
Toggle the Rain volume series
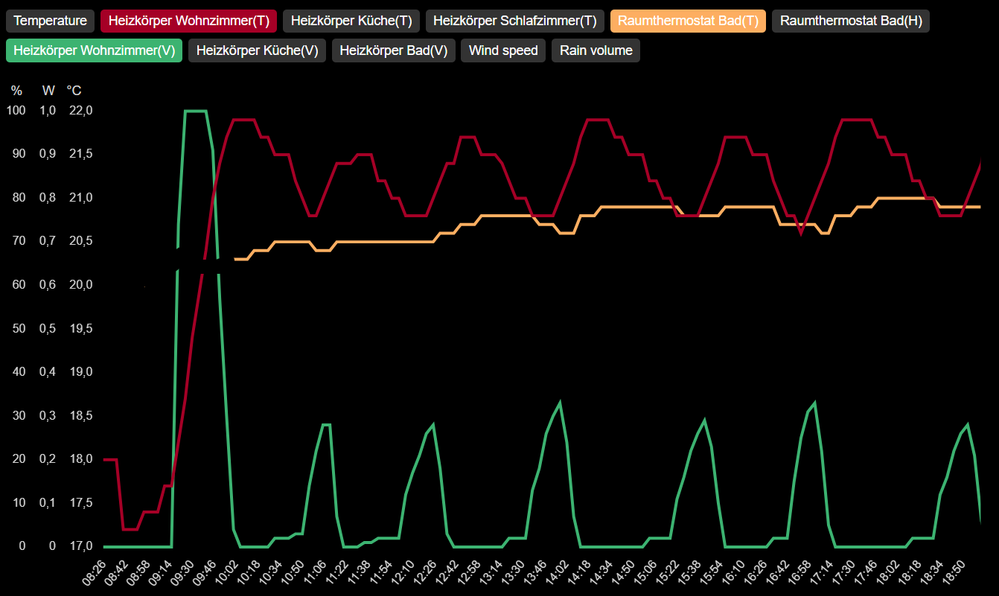click(595, 51)
